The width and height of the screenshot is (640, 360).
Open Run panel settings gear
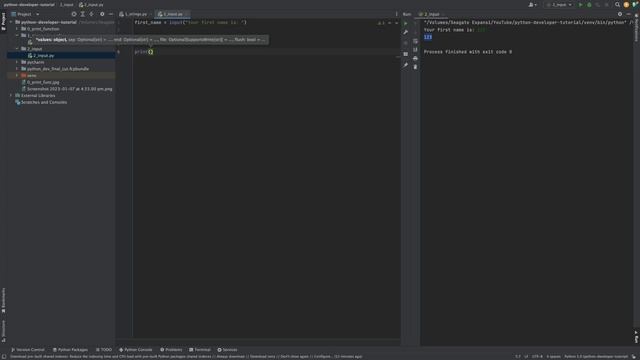coord(620,14)
